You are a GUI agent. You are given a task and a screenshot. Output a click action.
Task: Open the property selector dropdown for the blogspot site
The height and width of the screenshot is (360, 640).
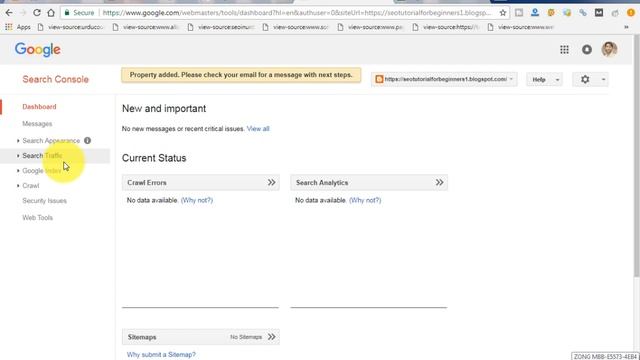[x=444, y=79]
